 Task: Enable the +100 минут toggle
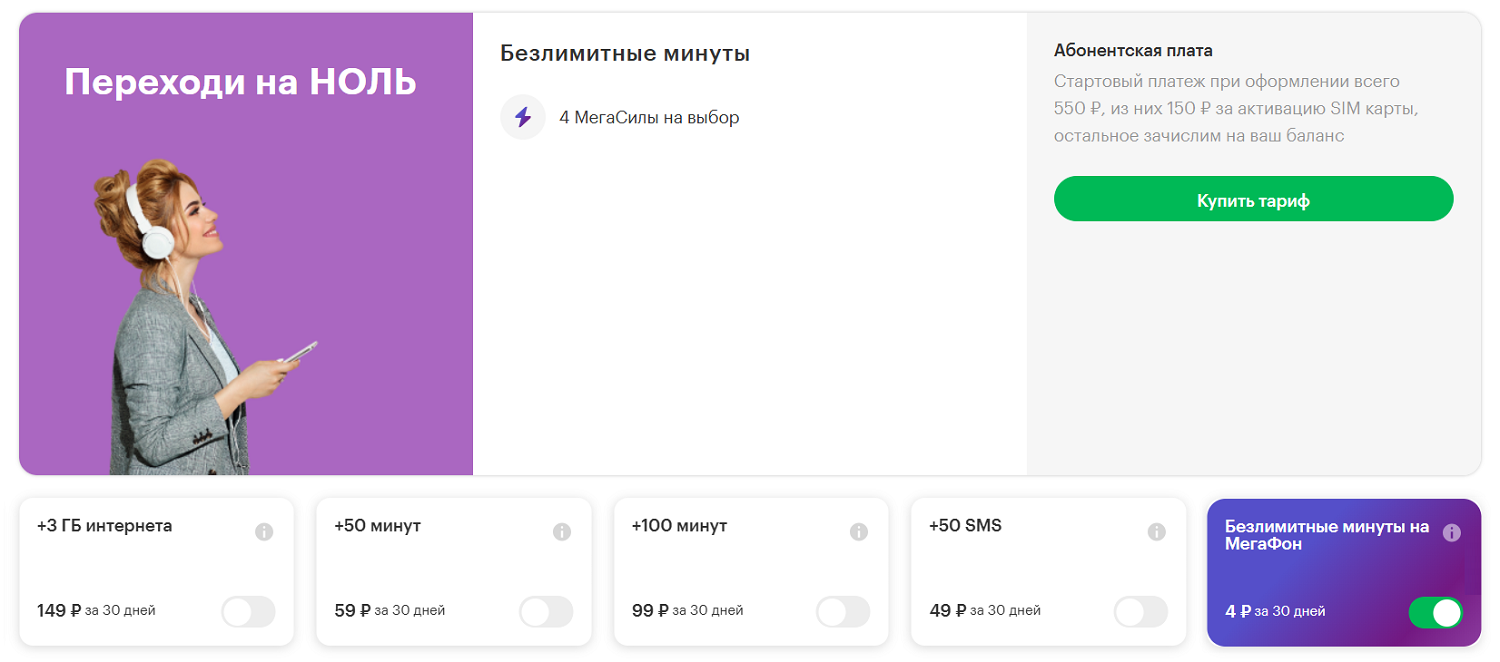(843, 612)
